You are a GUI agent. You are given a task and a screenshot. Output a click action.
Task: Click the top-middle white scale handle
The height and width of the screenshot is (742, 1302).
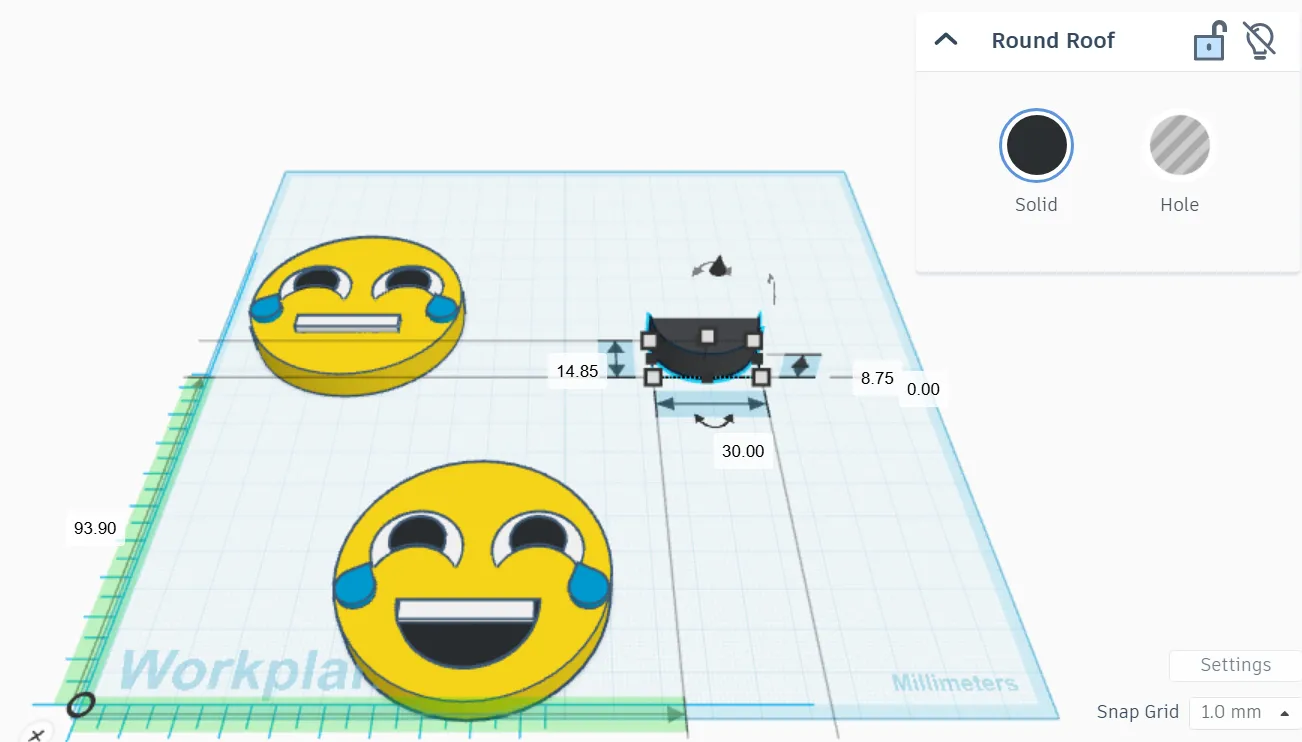tap(708, 337)
